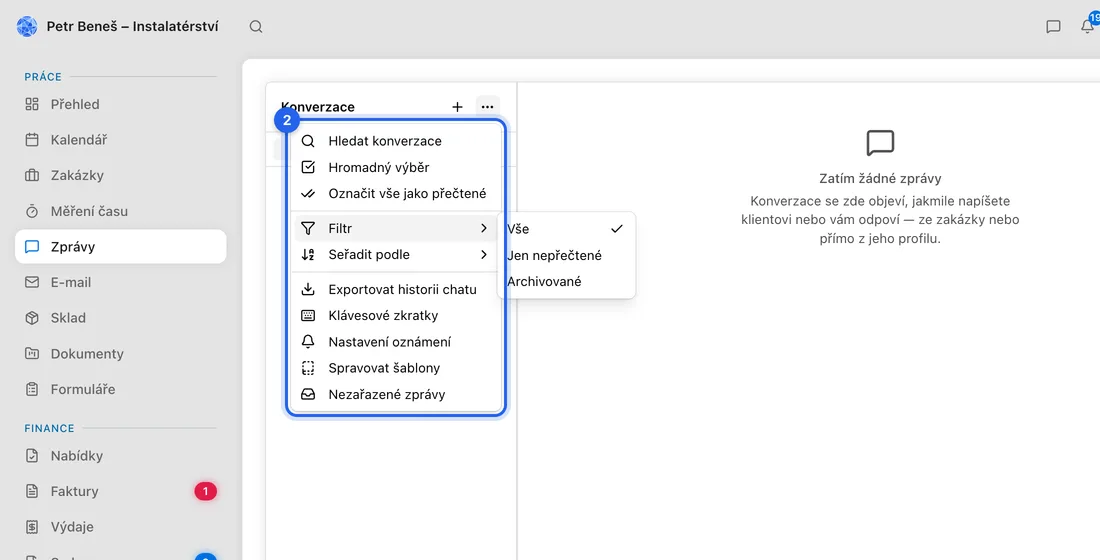Go to Dokumenty in sidebar
Image resolution: width=1100 pixels, height=560 pixels.
pyautogui.click(x=121, y=354)
